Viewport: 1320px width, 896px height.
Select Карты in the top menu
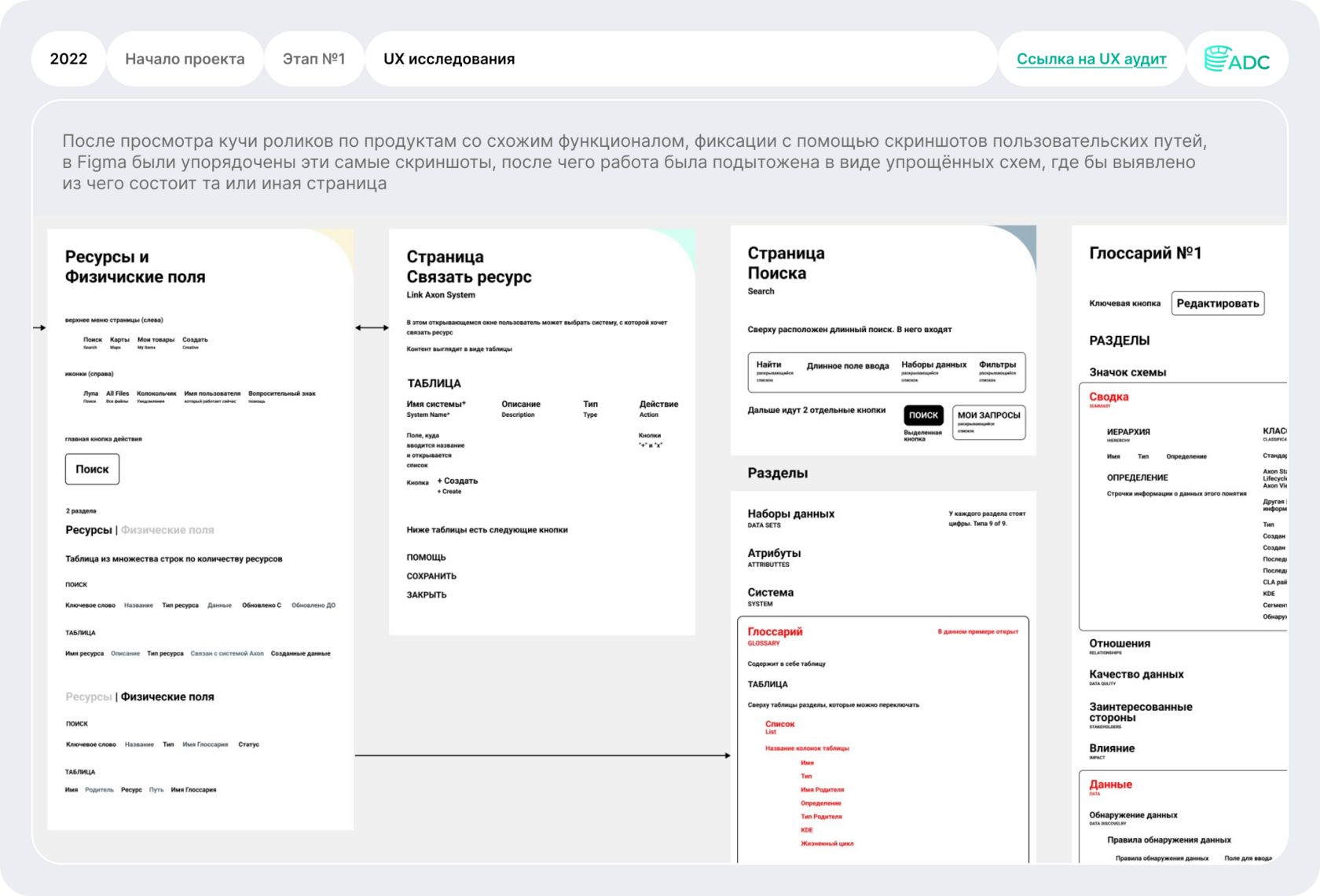coord(119,340)
